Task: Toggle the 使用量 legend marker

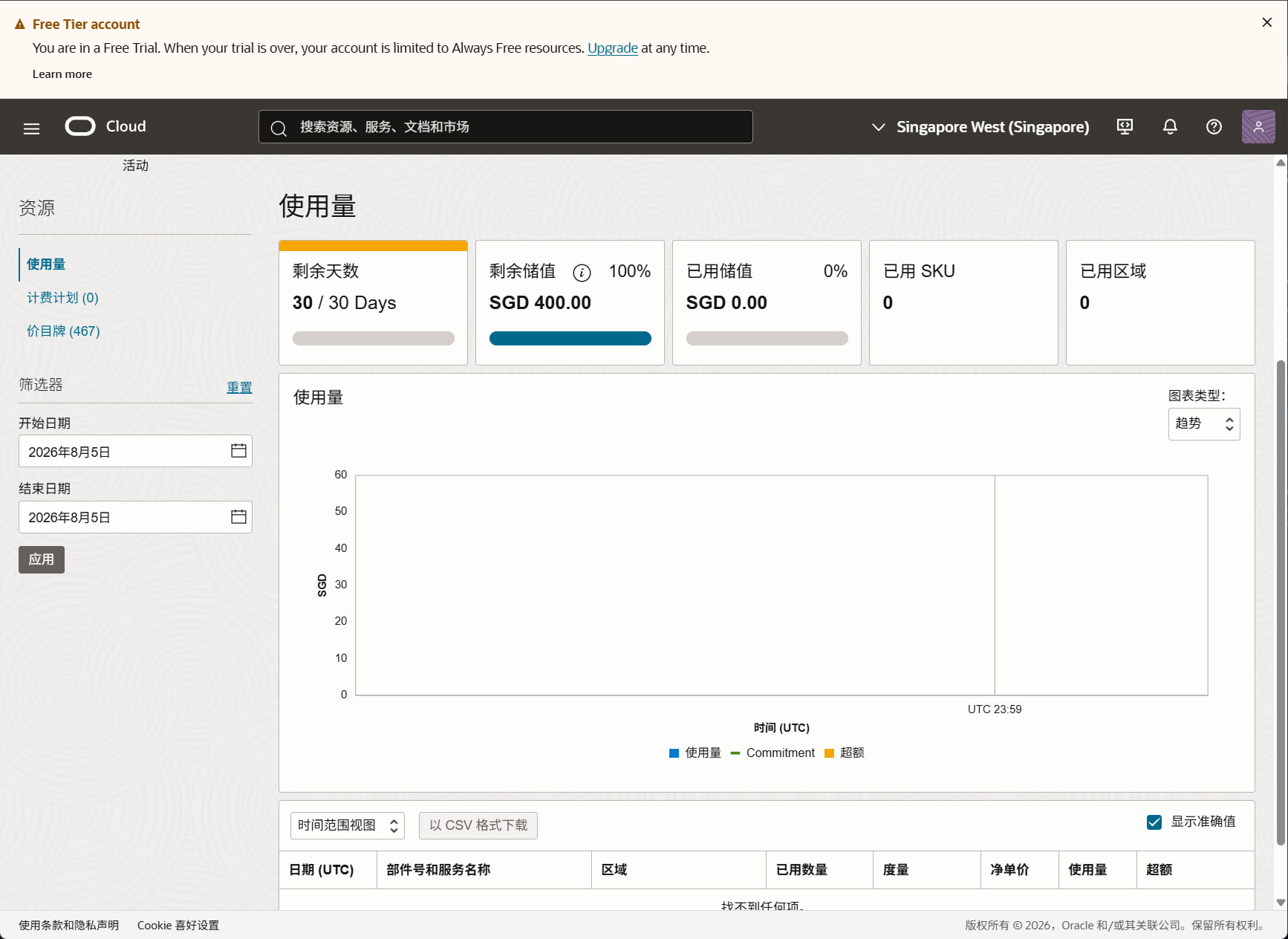Action: point(674,753)
